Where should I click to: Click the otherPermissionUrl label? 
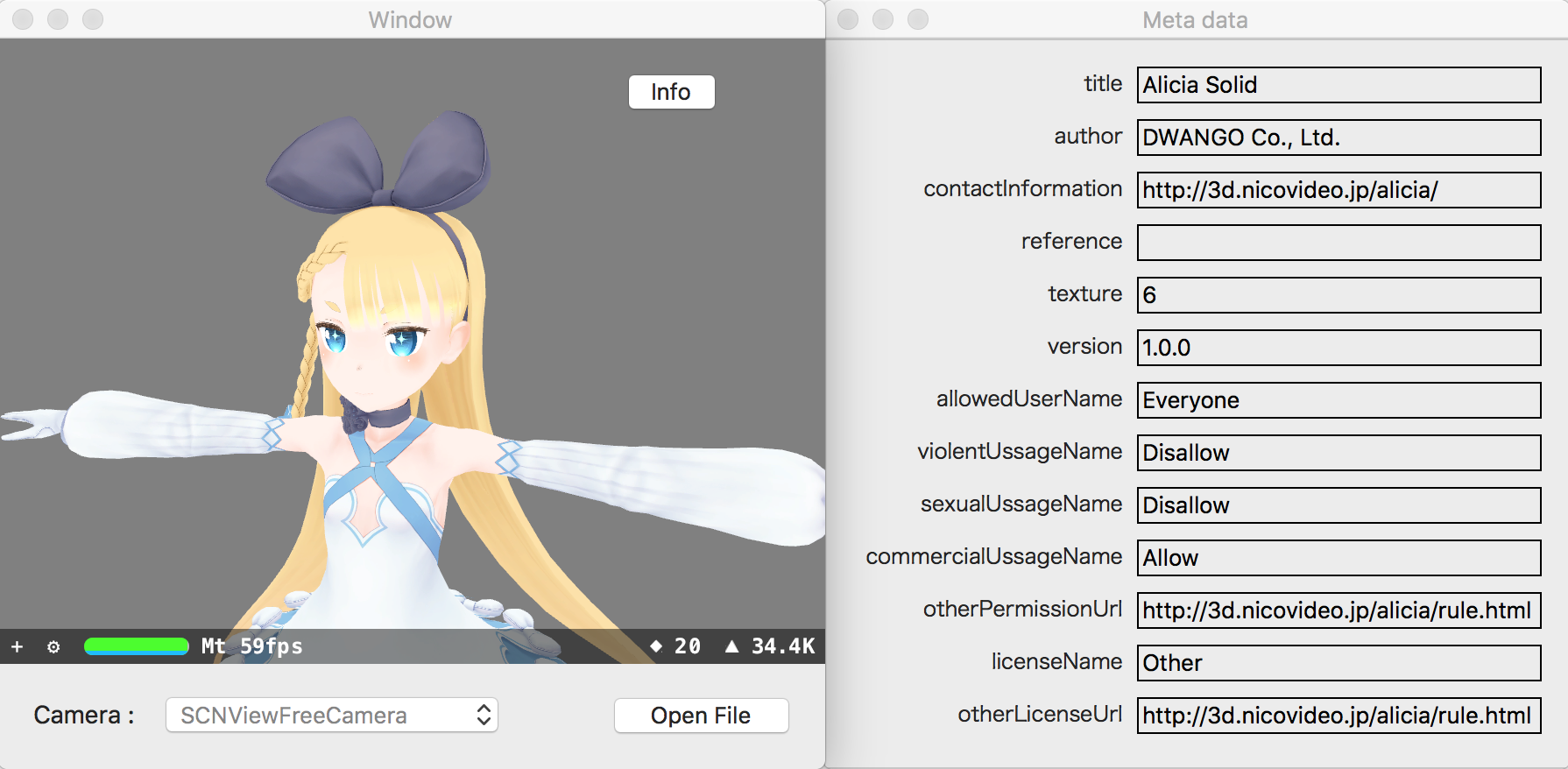click(x=1022, y=609)
